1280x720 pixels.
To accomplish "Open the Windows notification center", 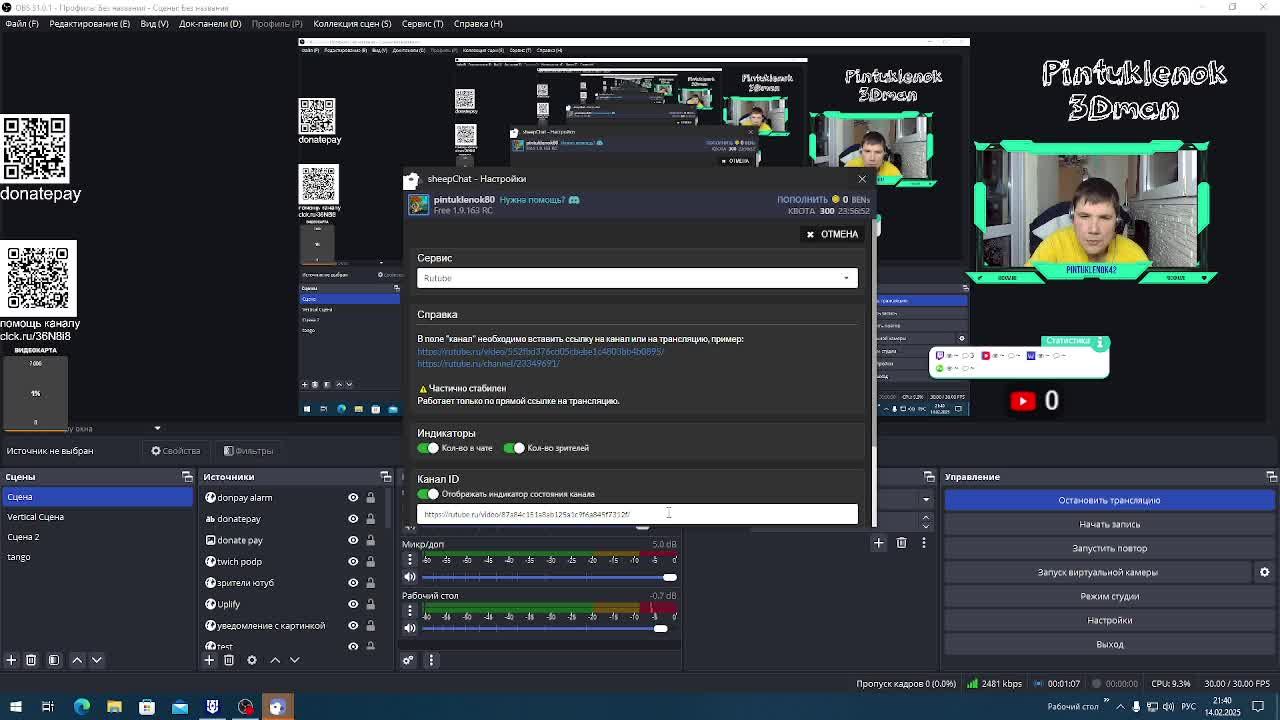I will 1258,707.
